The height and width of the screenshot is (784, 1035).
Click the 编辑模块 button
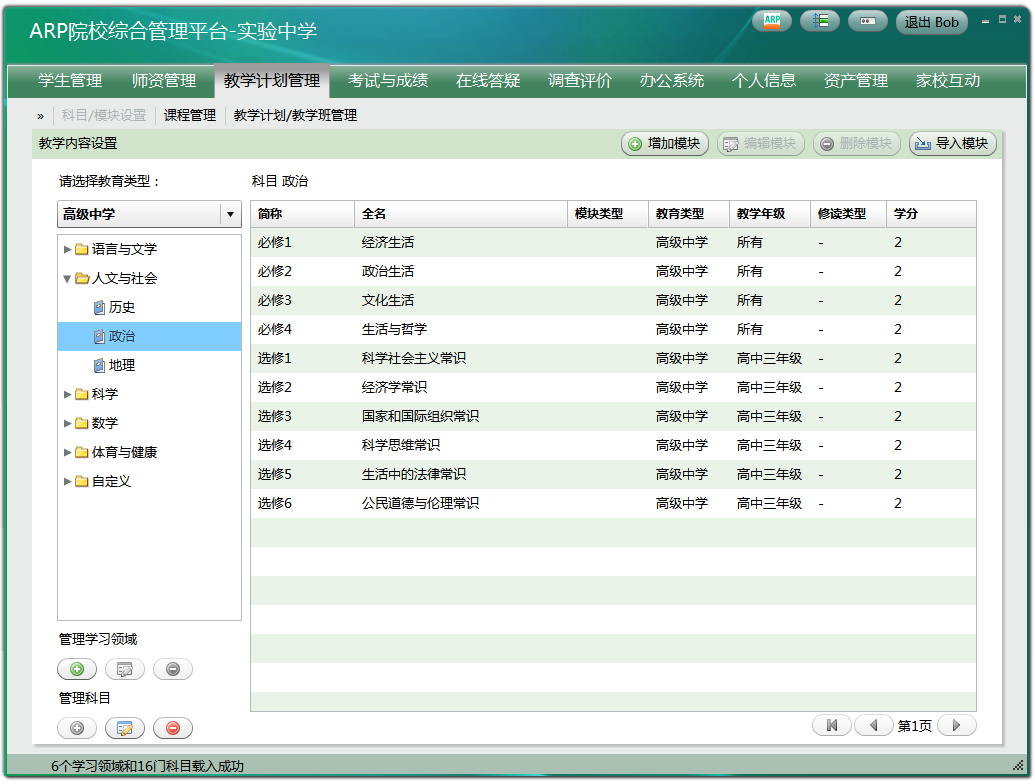(x=761, y=143)
